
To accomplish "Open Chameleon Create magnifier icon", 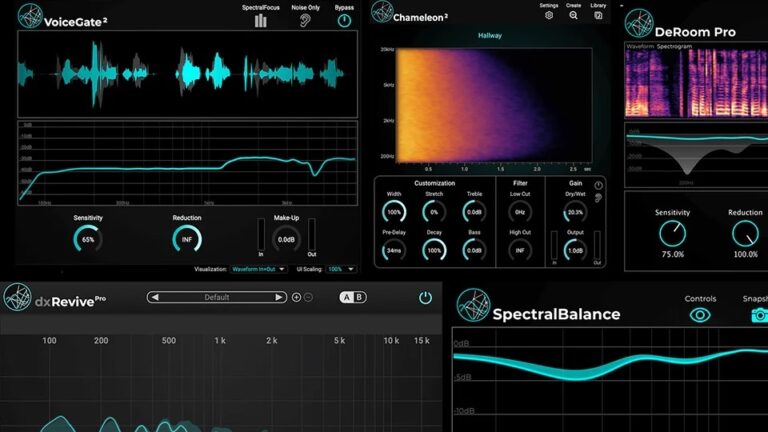I will [x=573, y=15].
